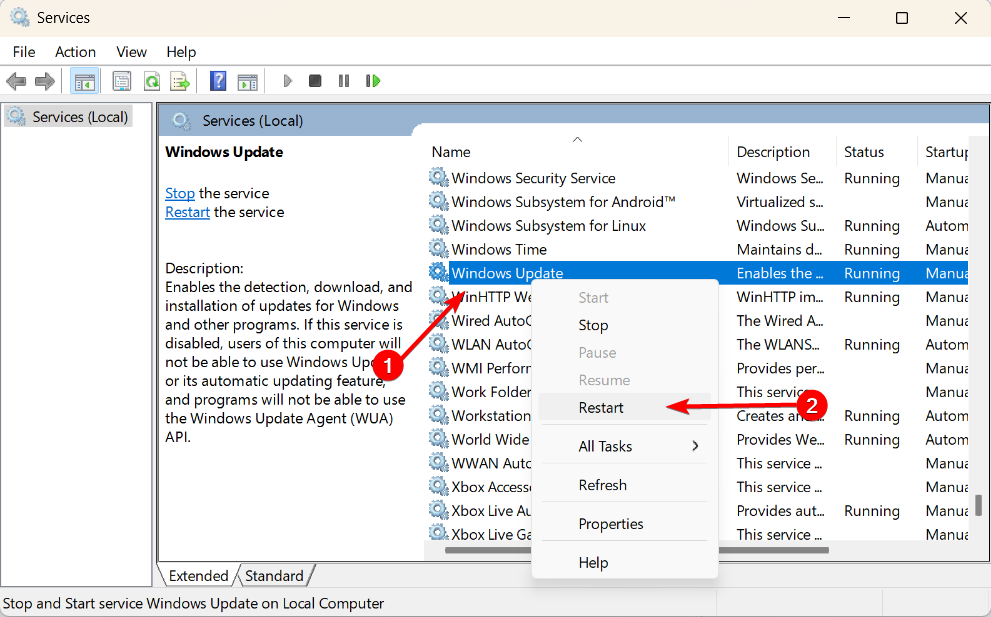Click the Restart the service link
Image resolution: width=991 pixels, height=617 pixels.
(x=187, y=212)
